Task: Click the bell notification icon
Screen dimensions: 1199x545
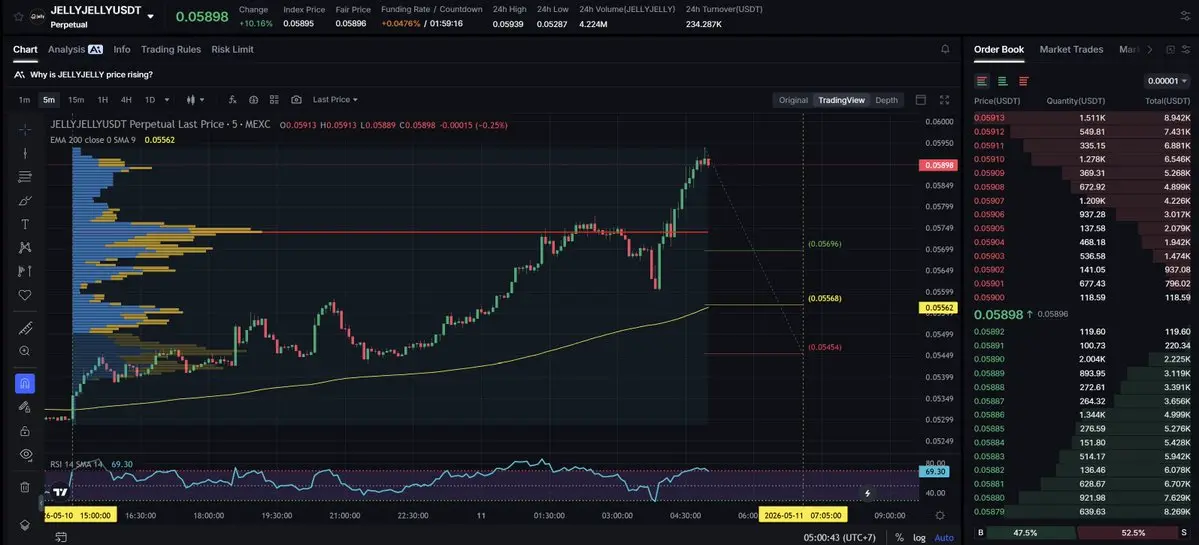Action: point(945,49)
